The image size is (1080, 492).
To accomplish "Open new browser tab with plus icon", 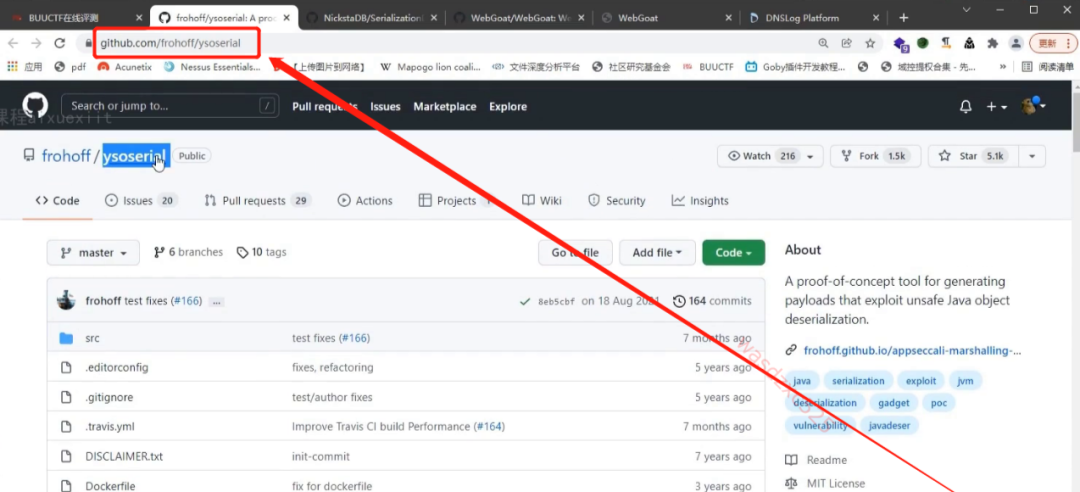I will (904, 18).
